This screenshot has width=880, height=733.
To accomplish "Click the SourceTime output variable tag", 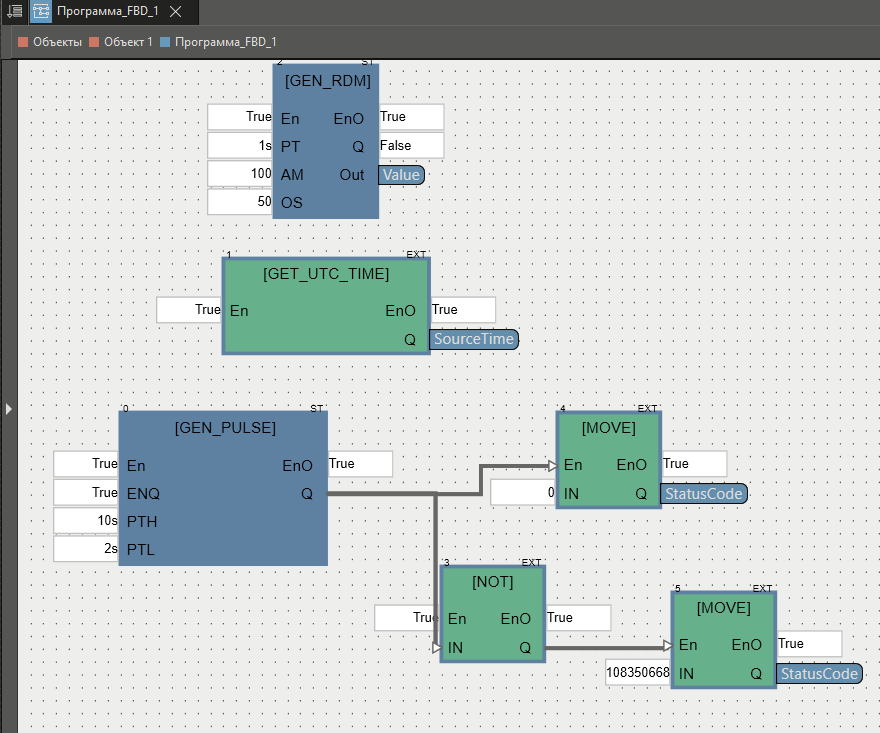I will (474, 339).
